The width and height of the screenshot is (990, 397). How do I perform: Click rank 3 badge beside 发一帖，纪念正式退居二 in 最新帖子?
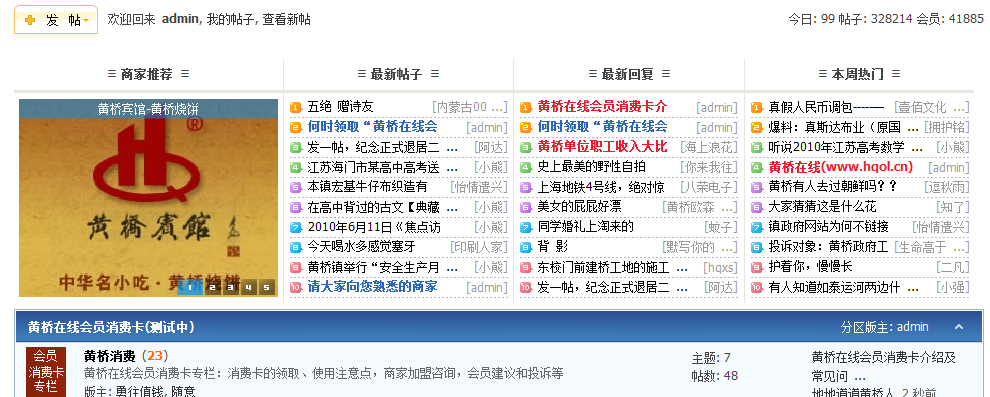296,148
